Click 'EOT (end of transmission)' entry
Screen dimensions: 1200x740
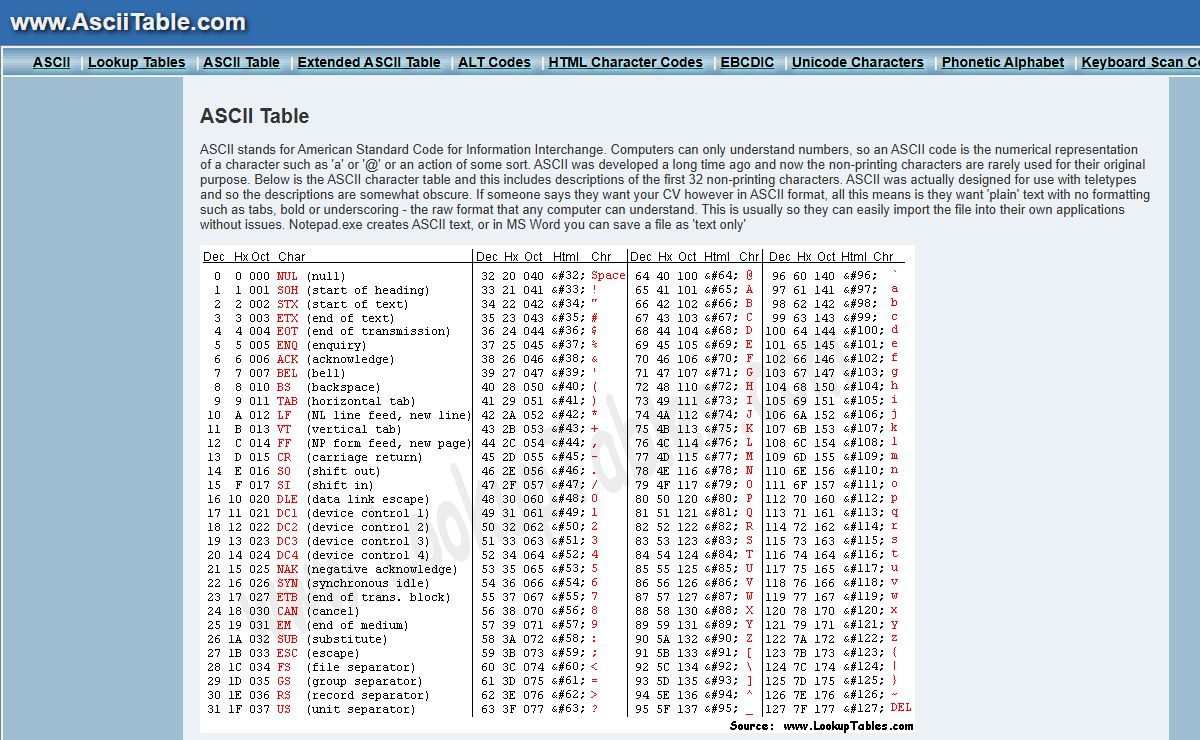click(363, 331)
